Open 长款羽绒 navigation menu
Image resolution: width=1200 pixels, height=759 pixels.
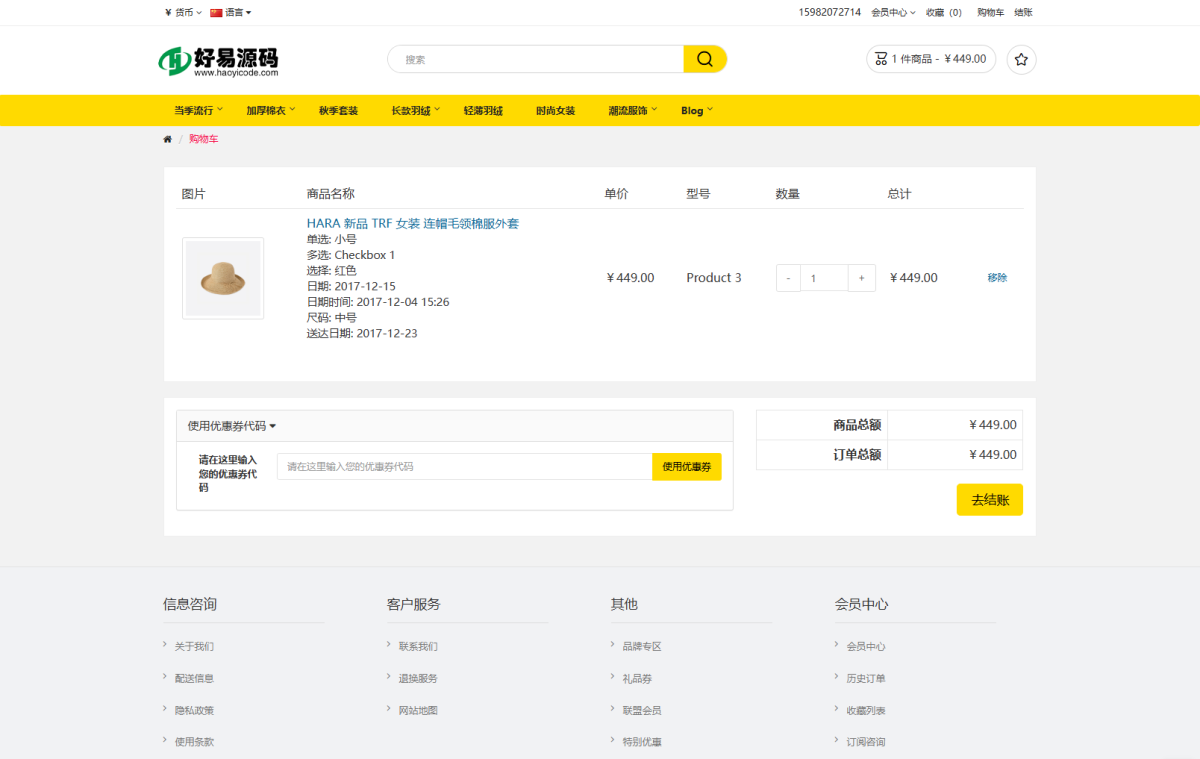pyautogui.click(x=416, y=110)
